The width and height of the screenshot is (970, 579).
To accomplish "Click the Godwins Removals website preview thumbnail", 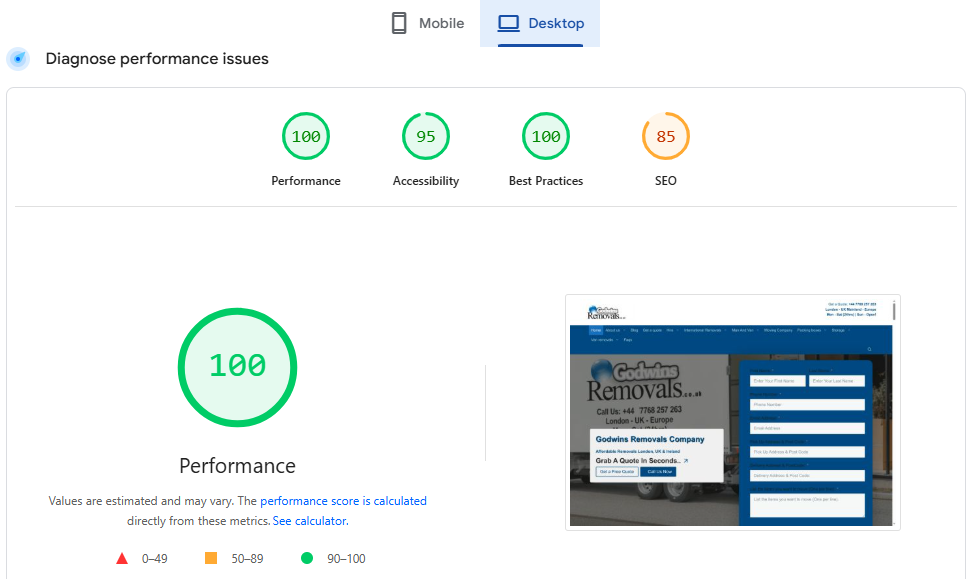I will pos(733,411).
